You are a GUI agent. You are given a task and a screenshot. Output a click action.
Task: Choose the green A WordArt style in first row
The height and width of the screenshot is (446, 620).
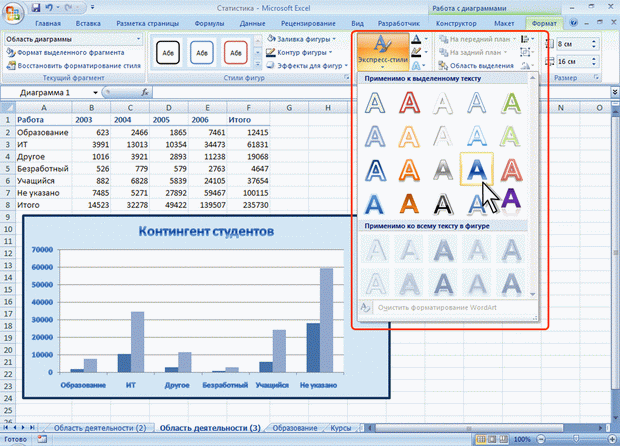pos(511,103)
